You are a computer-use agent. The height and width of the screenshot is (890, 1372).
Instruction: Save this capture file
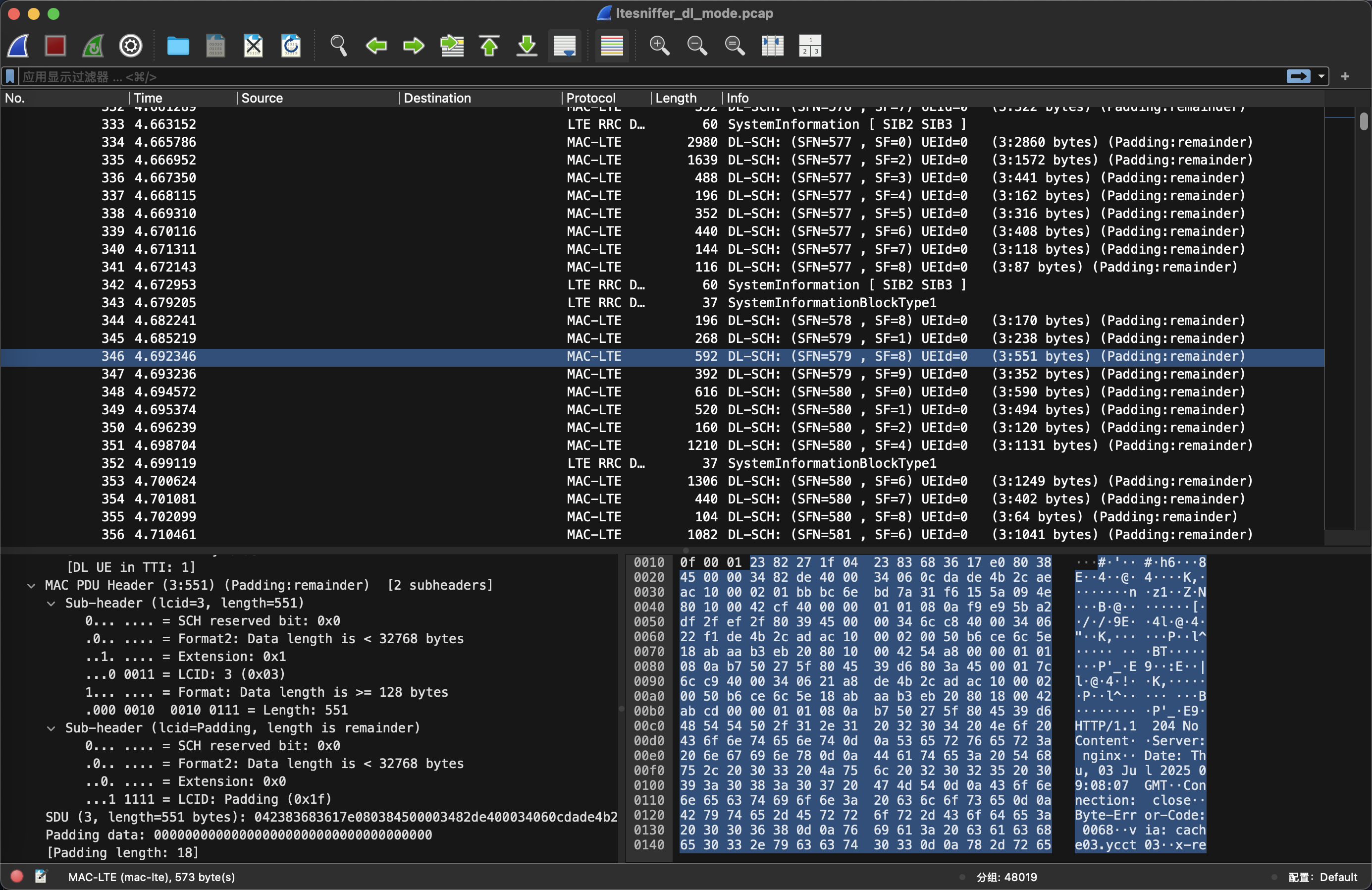click(x=215, y=46)
